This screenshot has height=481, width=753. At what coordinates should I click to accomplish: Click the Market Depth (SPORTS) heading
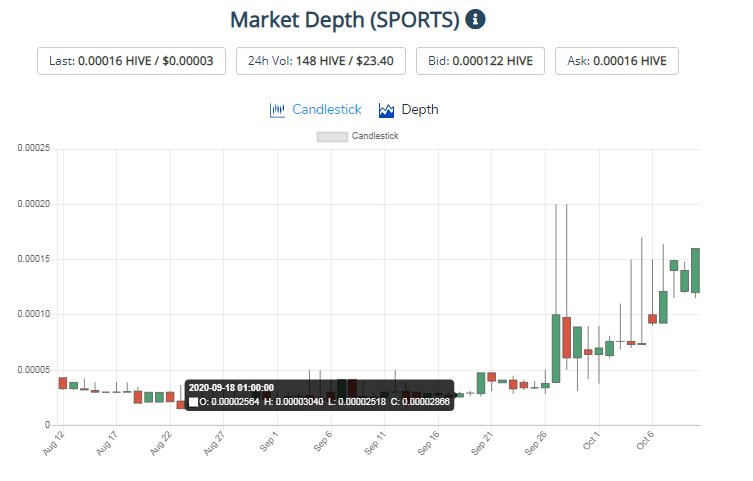point(345,20)
